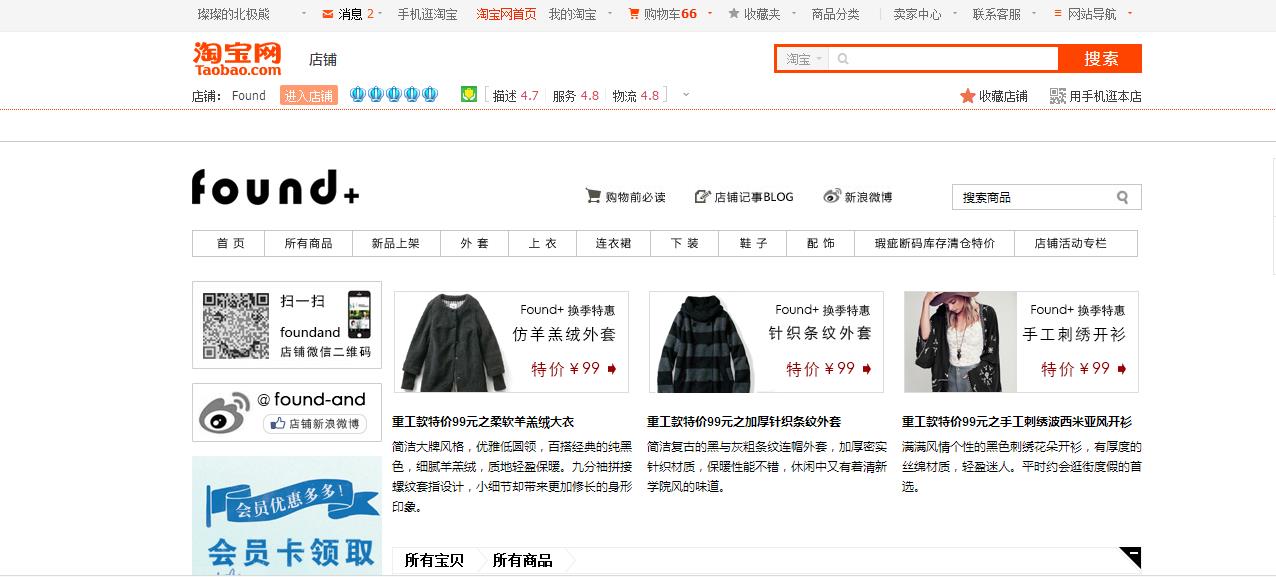Click the 收藏店铺 star icon
This screenshot has height=577, width=1276.
tap(966, 95)
